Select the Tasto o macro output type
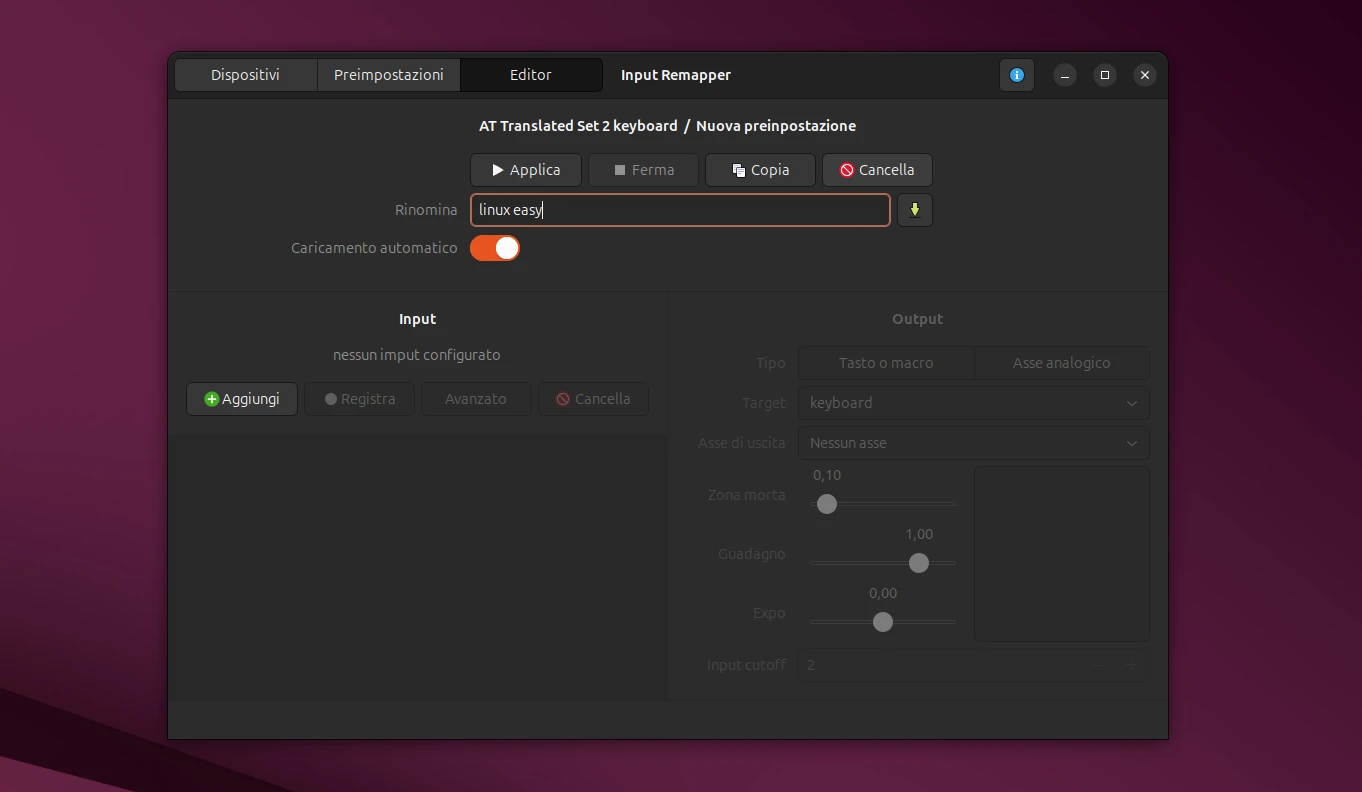Image resolution: width=1362 pixels, height=792 pixels. pyautogui.click(x=884, y=363)
